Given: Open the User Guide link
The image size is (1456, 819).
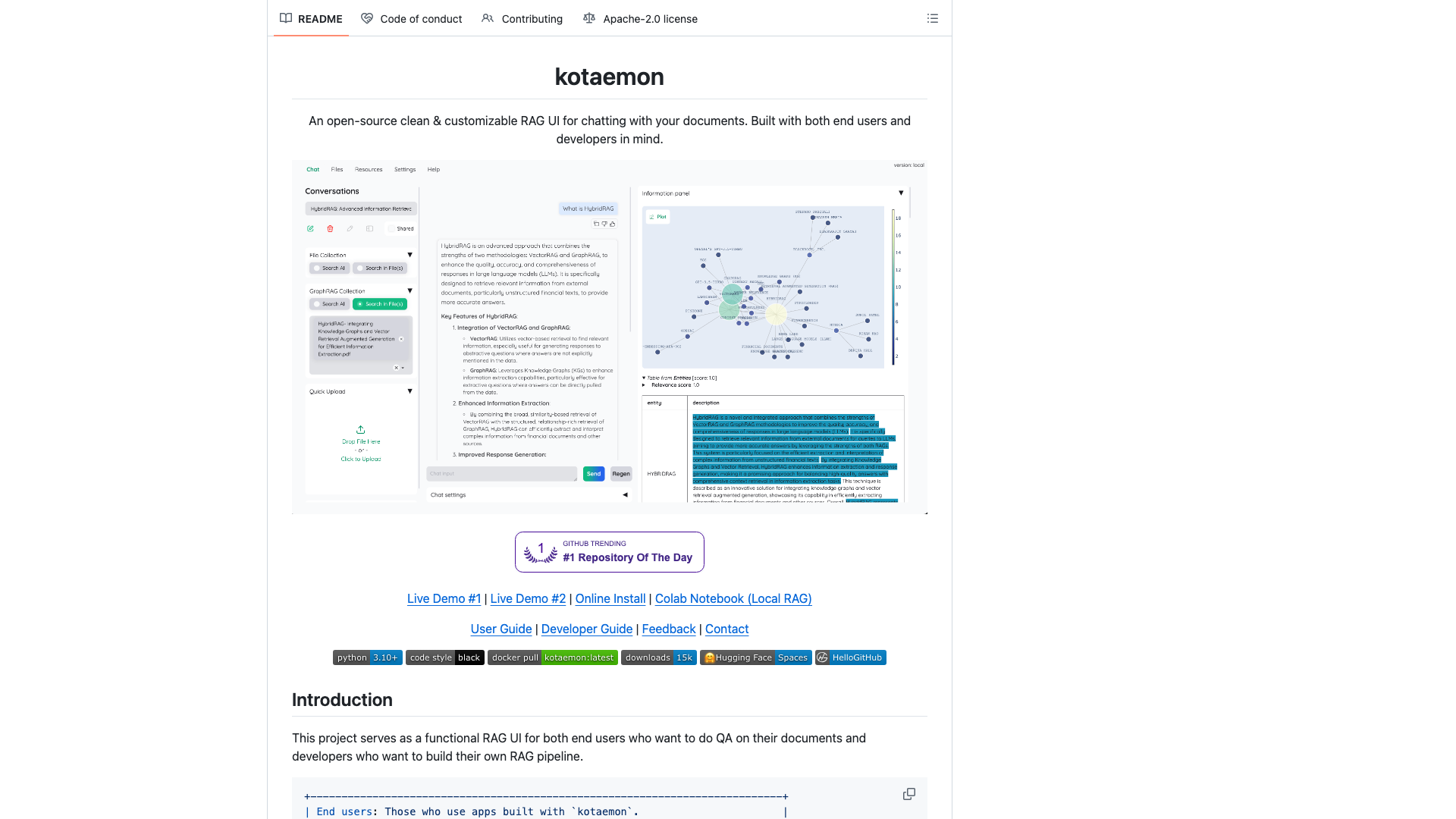Looking at the screenshot, I should point(501,629).
